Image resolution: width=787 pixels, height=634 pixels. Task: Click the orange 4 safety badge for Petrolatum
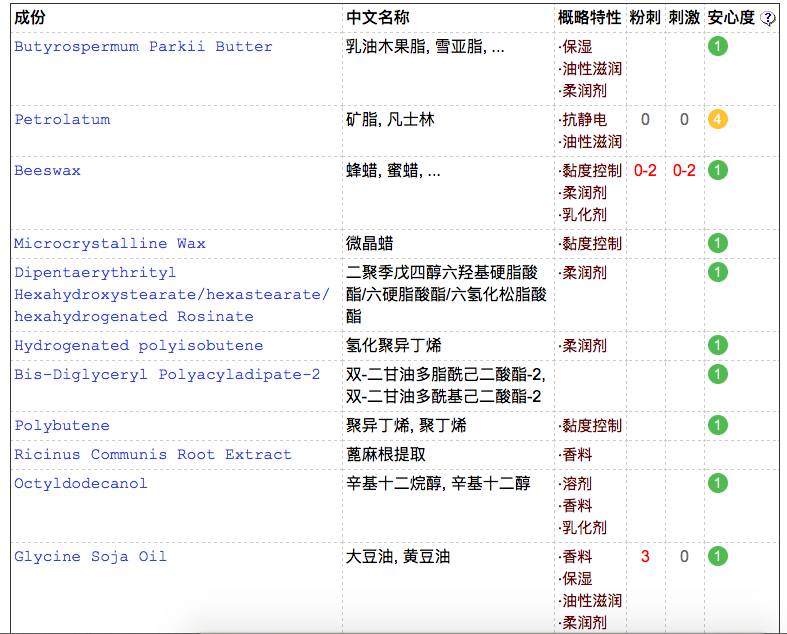[718, 119]
